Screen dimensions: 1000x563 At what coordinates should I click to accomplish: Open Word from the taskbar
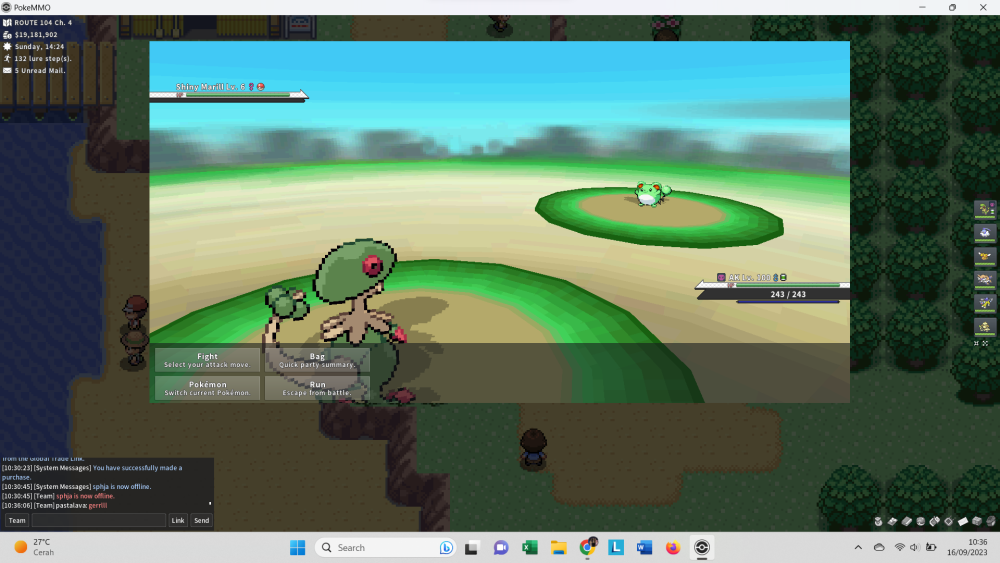click(644, 548)
